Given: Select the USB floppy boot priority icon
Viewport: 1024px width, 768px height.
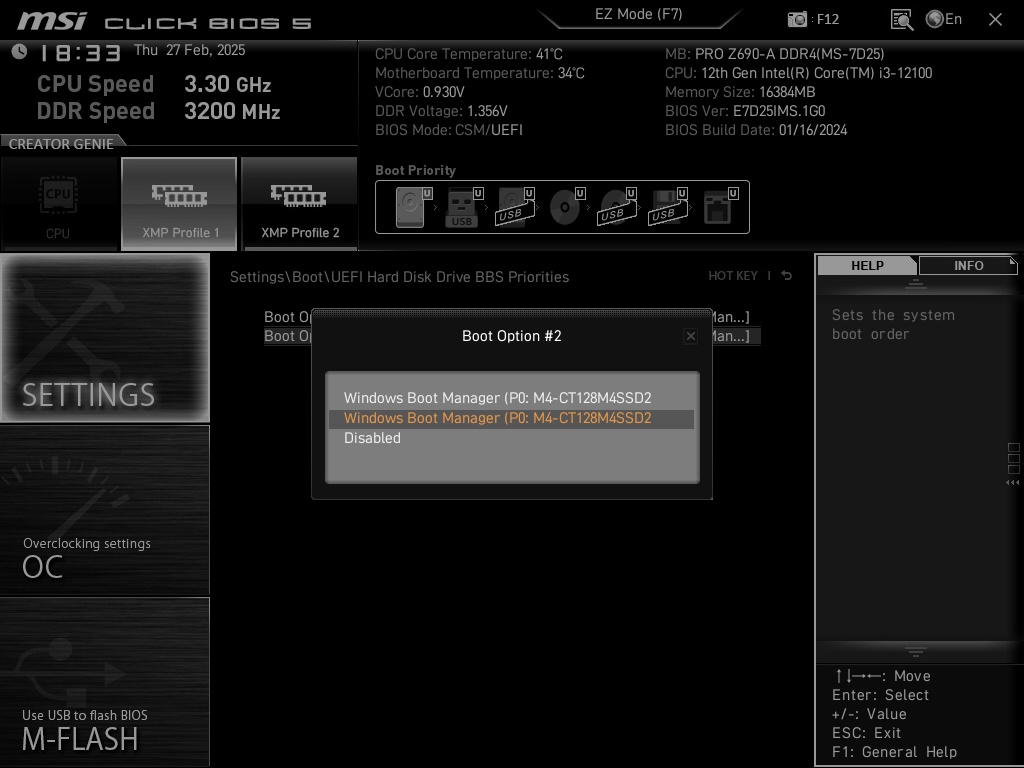Looking at the screenshot, I should pyautogui.click(x=667, y=207).
